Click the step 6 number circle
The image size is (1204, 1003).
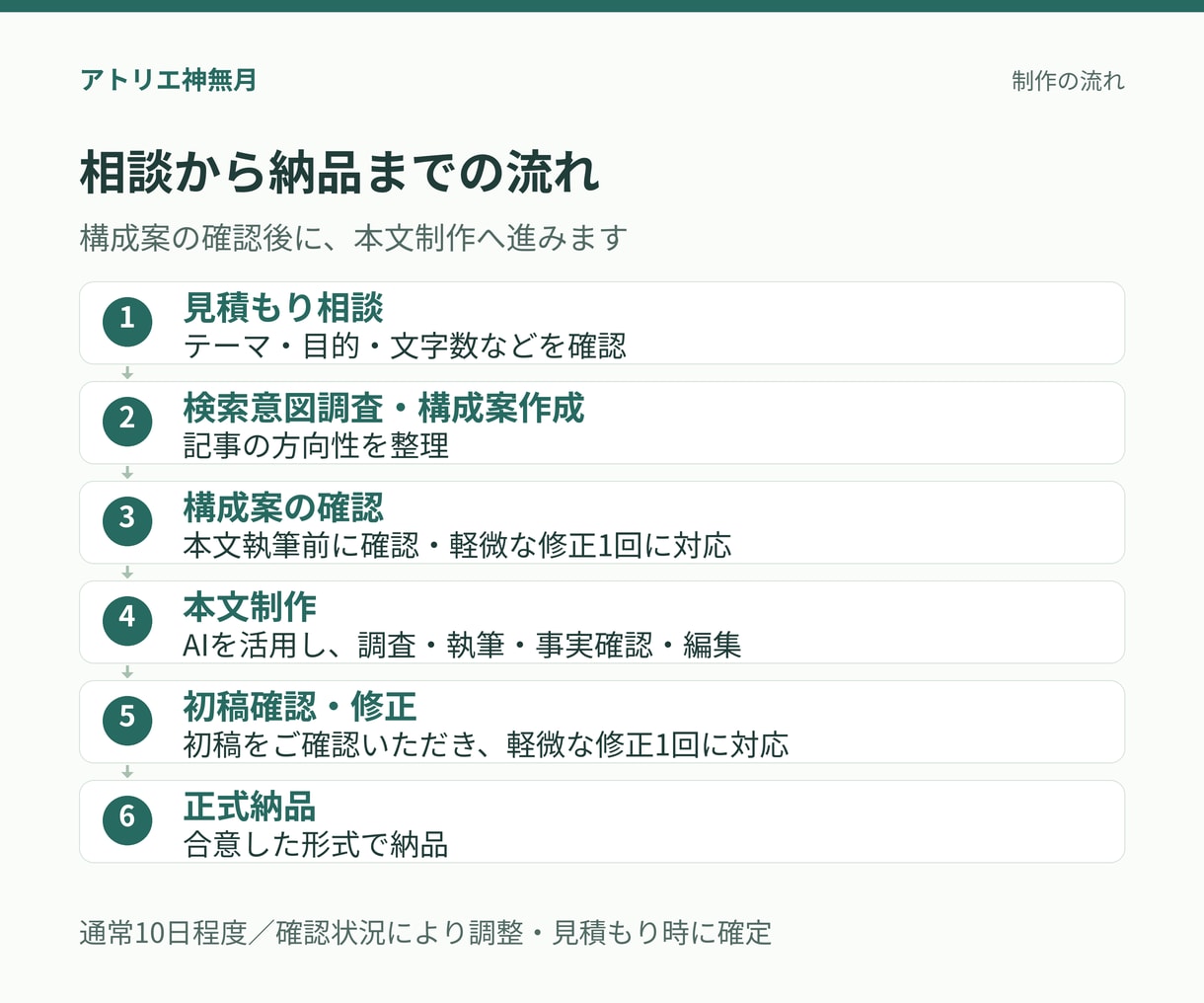coord(127,819)
